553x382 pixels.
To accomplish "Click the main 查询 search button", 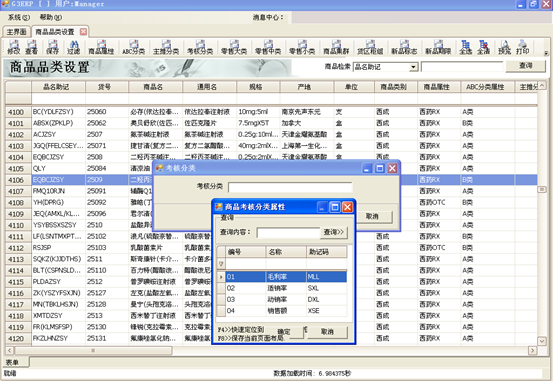I will tap(525, 66).
